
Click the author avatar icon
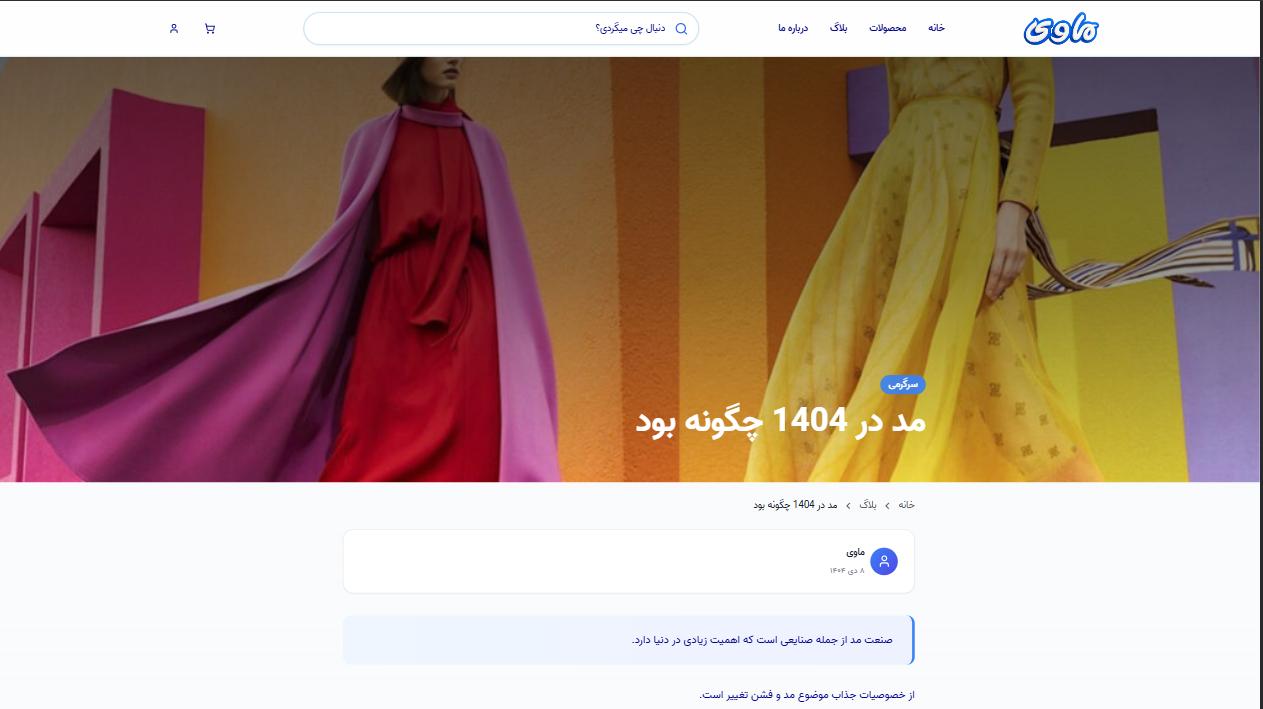tap(884, 562)
